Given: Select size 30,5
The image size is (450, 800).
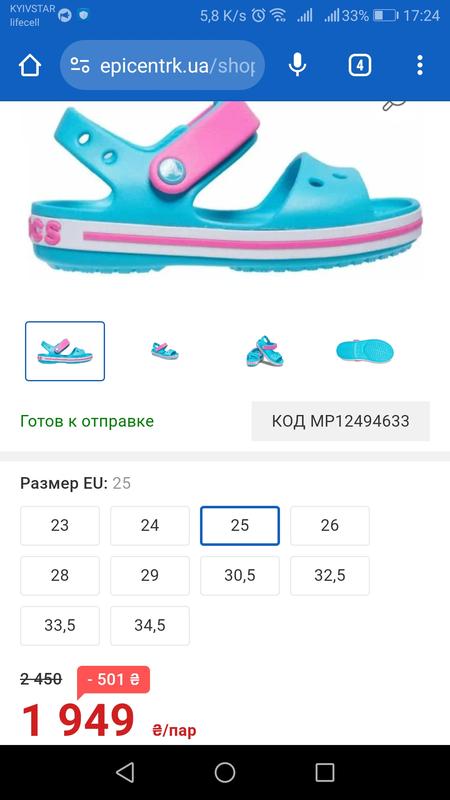Looking at the screenshot, I should tap(240, 576).
